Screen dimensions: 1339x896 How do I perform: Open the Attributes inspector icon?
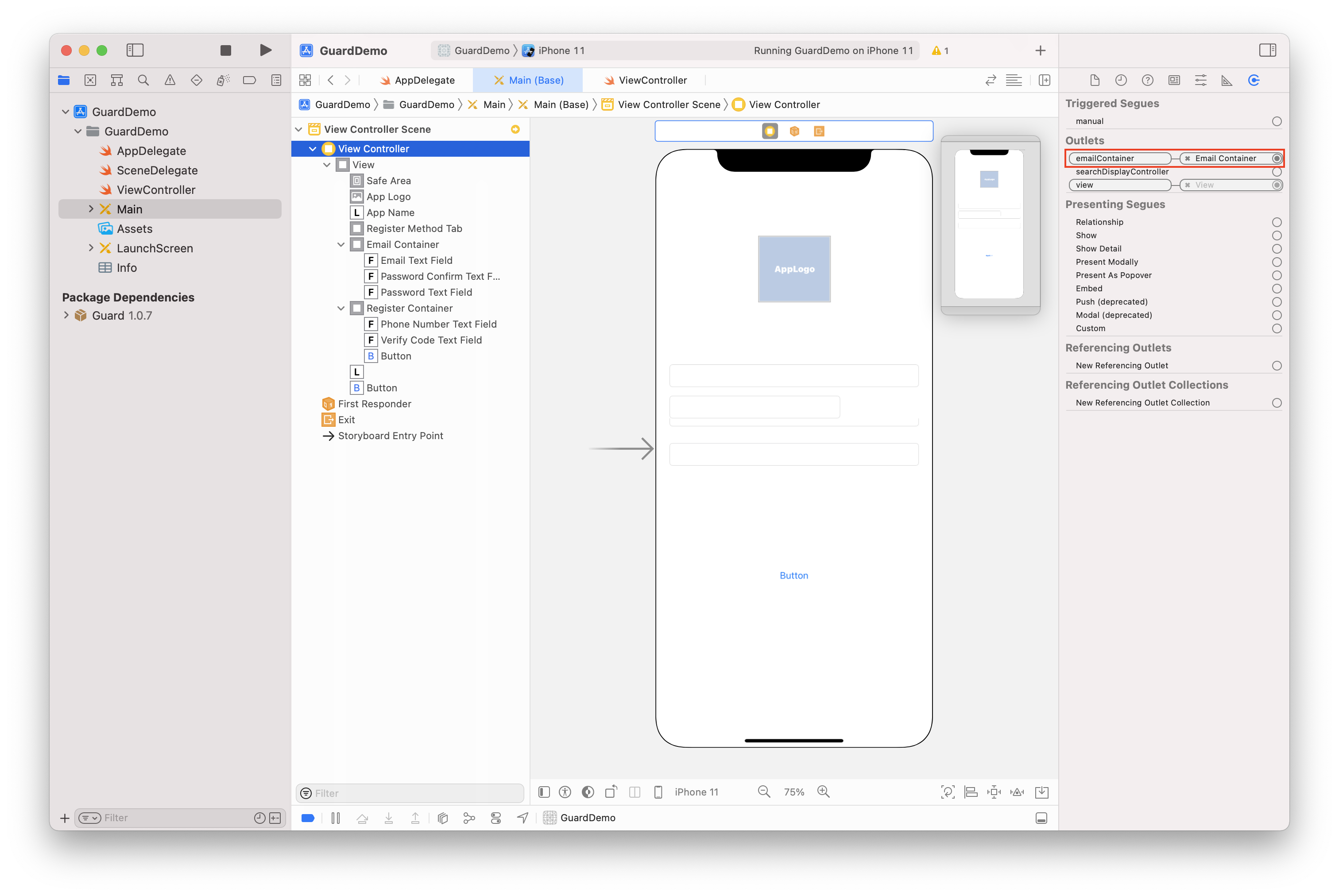(x=1200, y=81)
